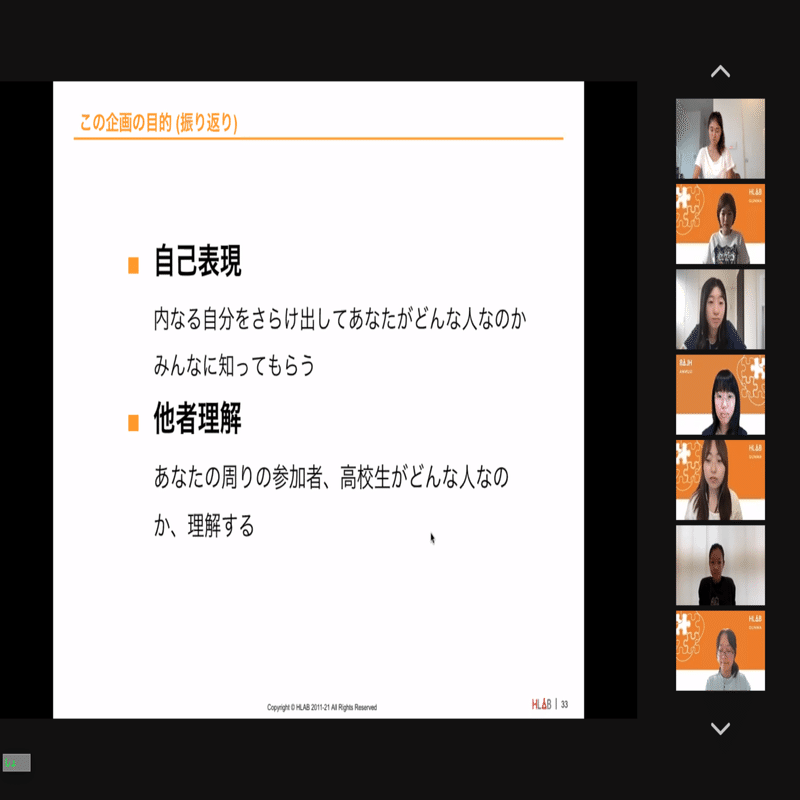Screen dimensions: 800x800
Task: Select the third participant's video thumbnail
Action: [720, 310]
